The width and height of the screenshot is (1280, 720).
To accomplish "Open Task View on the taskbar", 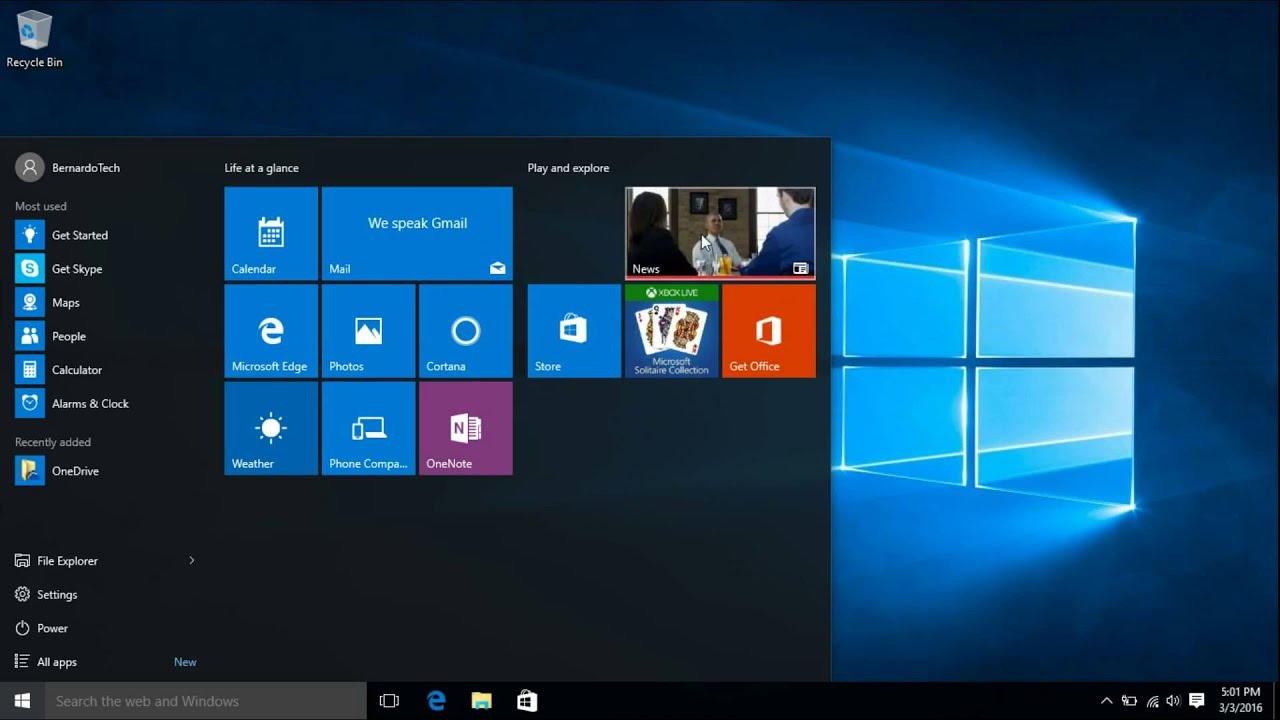I will click(x=388, y=700).
